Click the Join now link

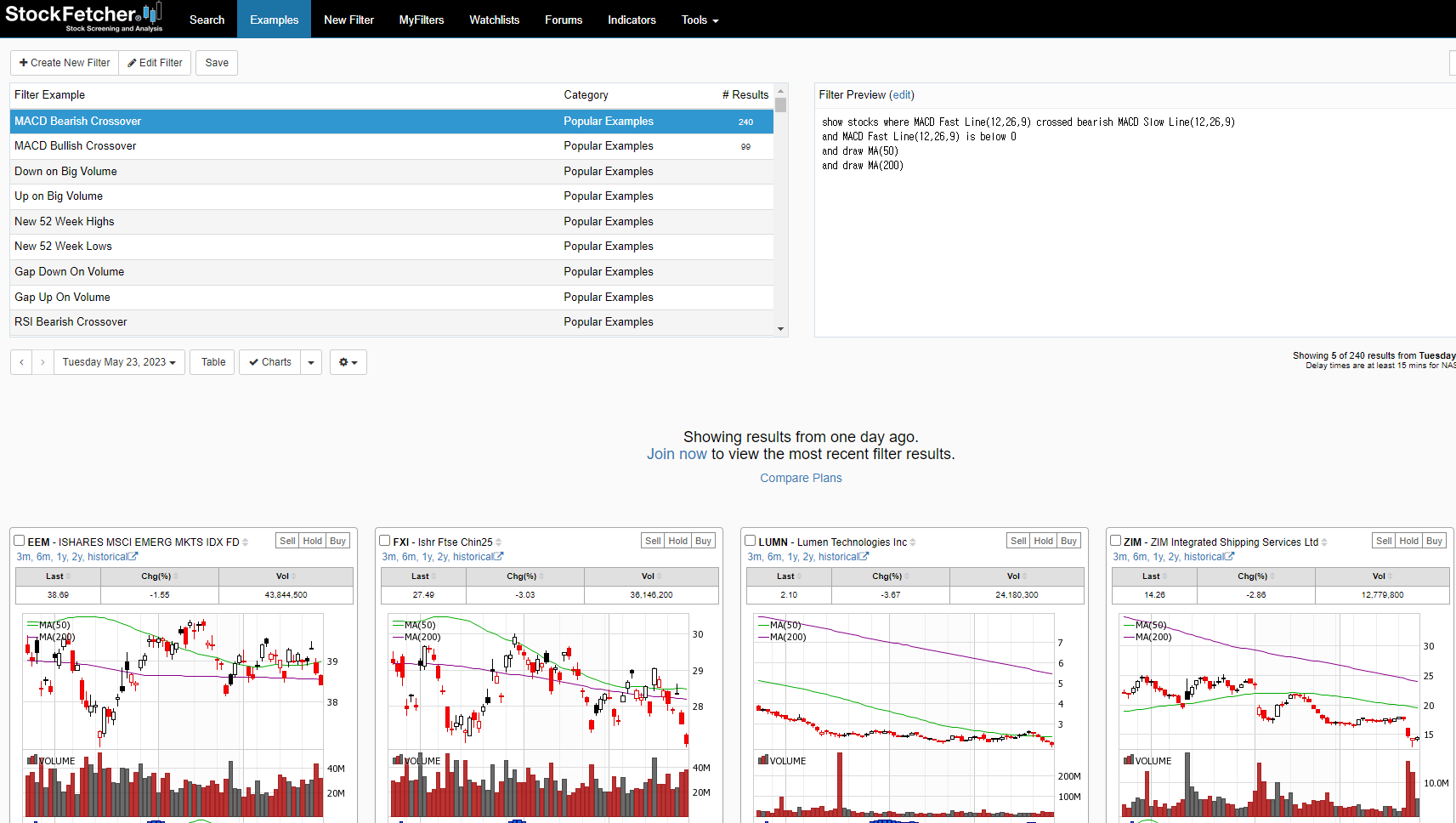(x=677, y=454)
